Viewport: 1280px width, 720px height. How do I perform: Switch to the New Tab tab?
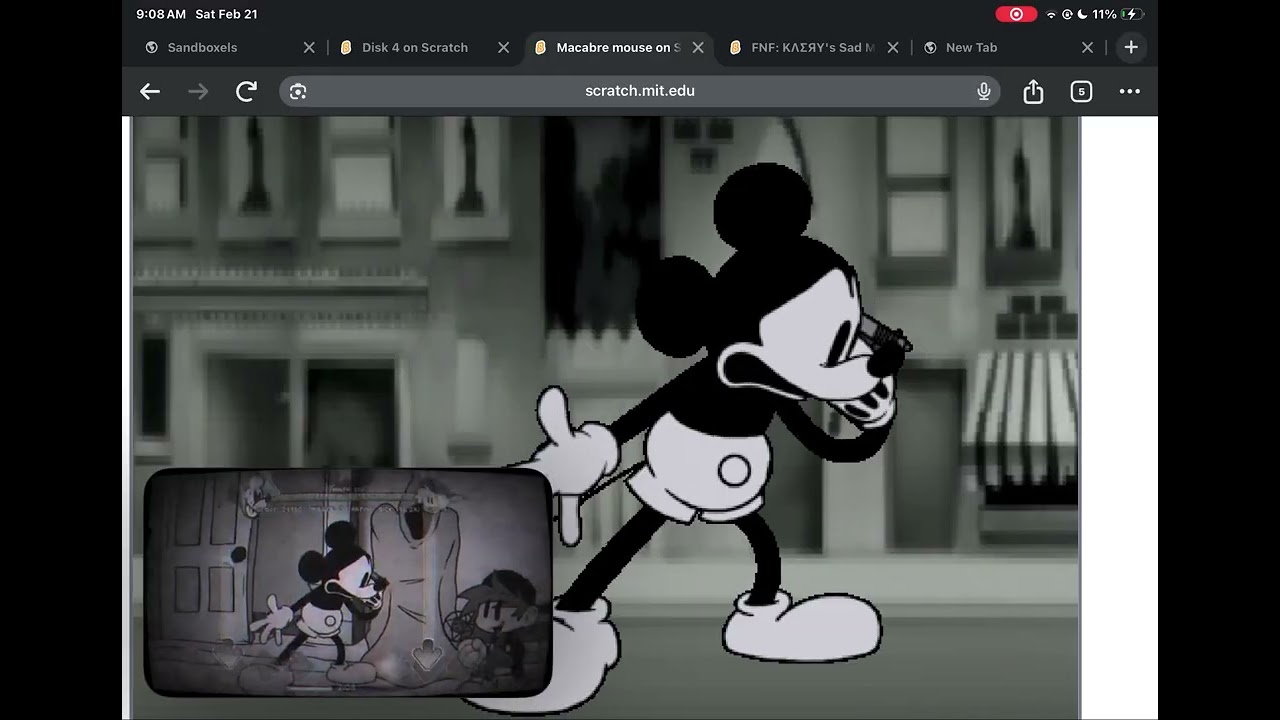(971, 47)
